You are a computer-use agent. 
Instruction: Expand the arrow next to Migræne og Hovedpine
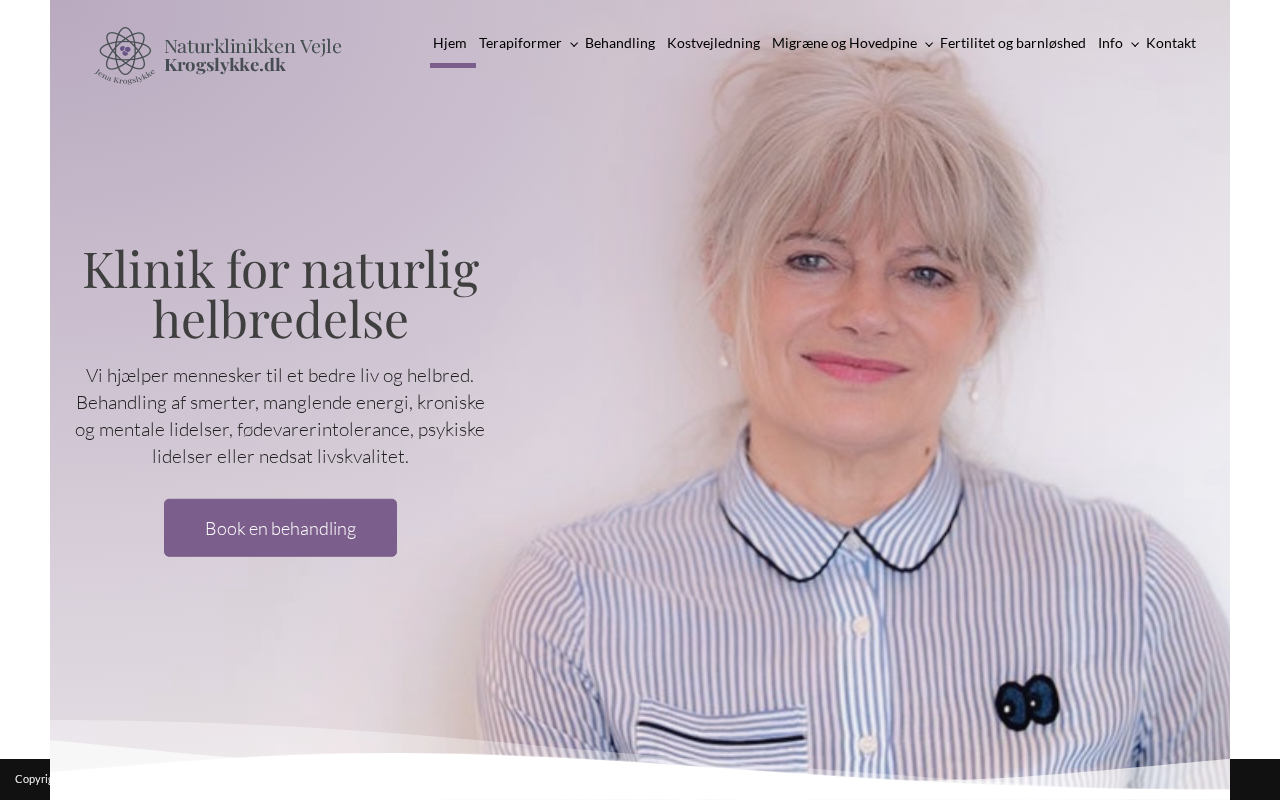coord(929,44)
